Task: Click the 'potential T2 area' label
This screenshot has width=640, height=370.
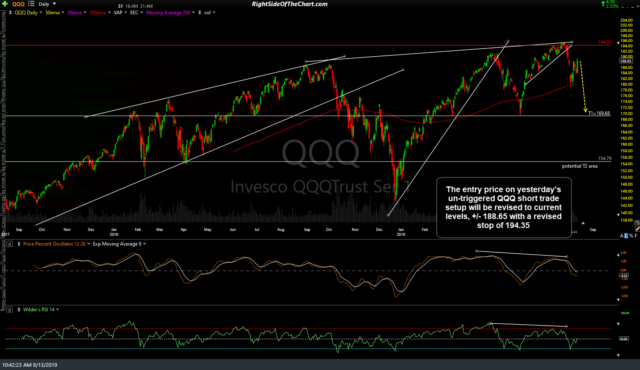Action: coord(580,166)
